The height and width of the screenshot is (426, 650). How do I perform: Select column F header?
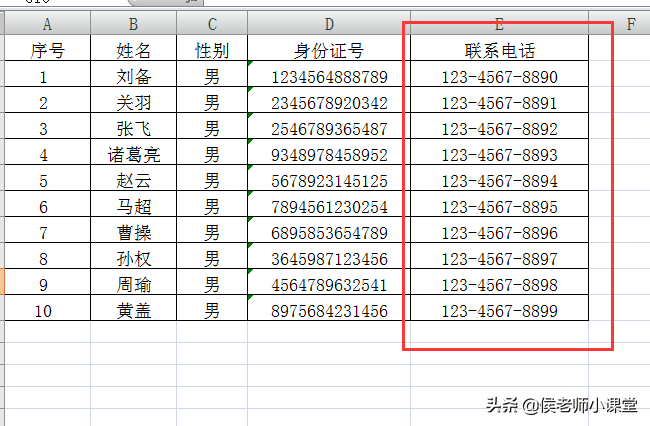(619, 23)
